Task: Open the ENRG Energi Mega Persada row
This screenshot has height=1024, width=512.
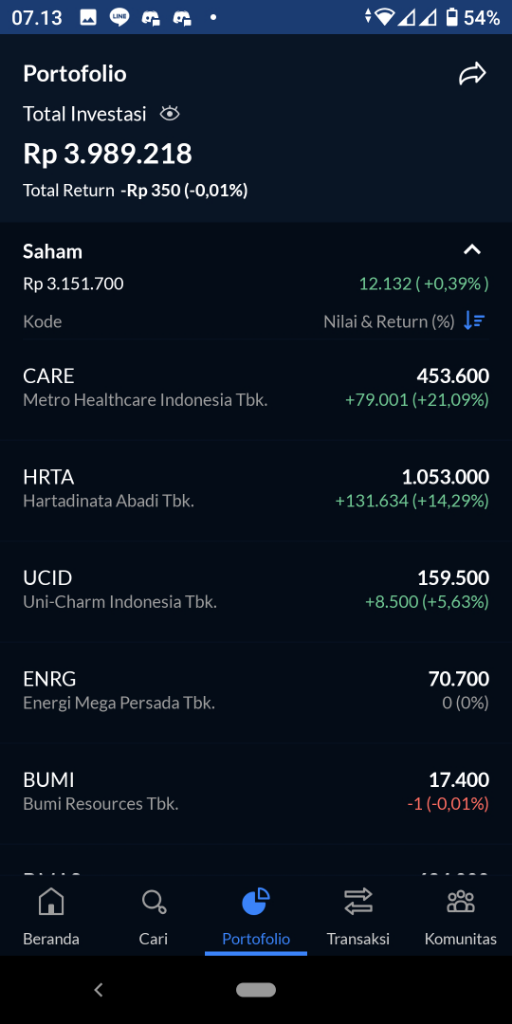Action: (x=256, y=691)
